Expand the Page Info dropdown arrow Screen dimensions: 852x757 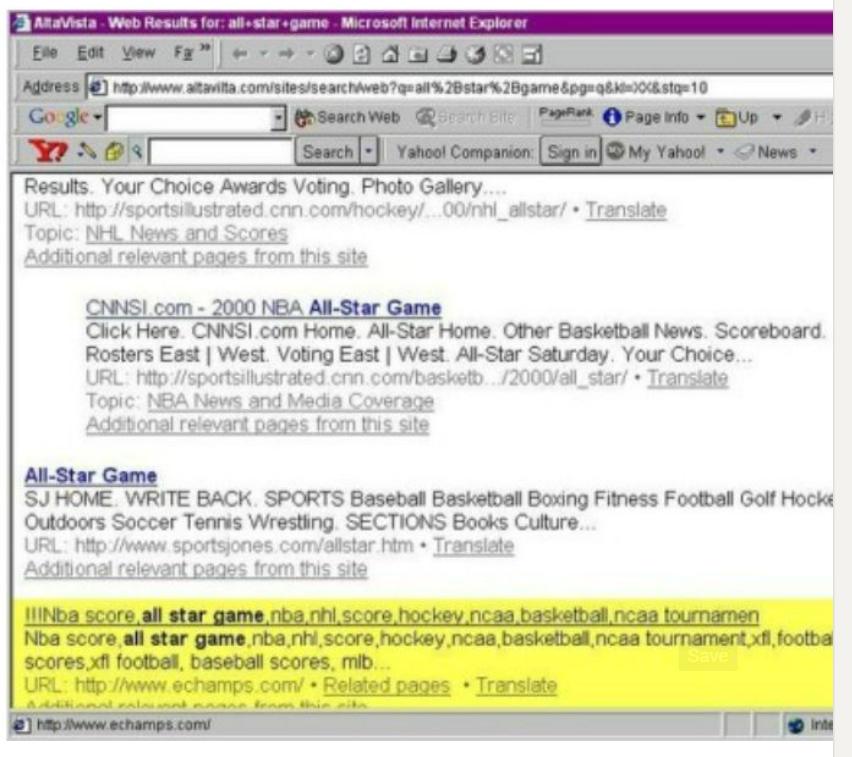[700, 117]
